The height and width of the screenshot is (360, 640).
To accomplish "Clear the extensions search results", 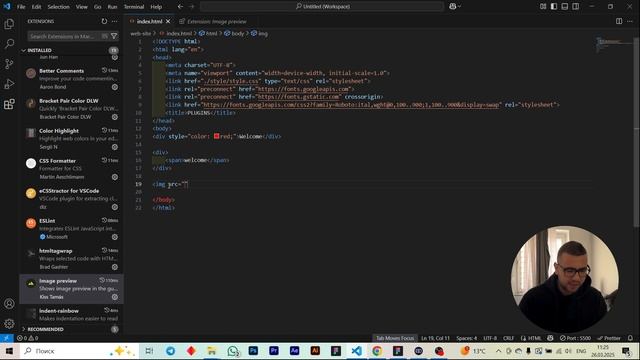I will click(105, 36).
